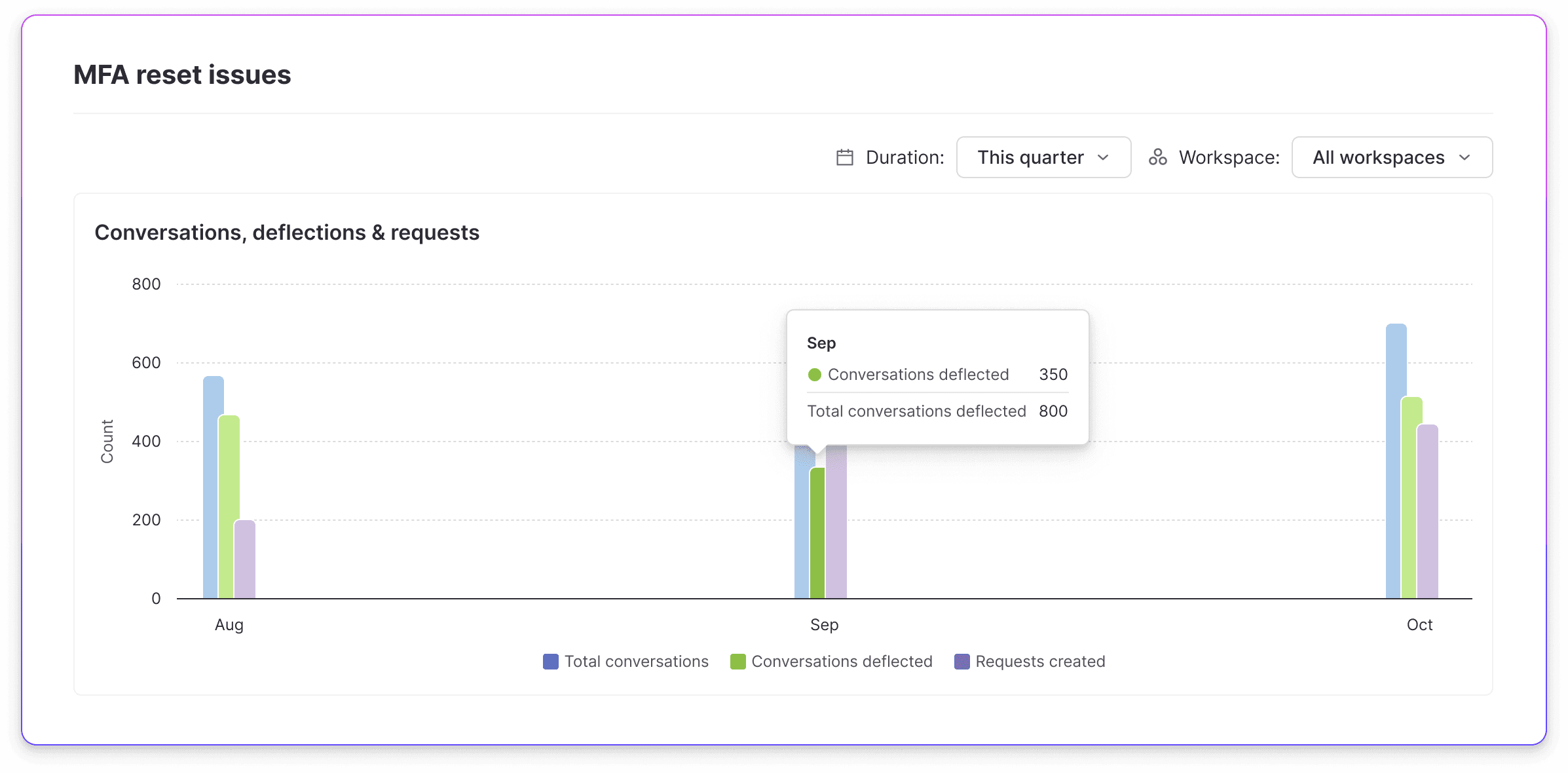The image size is (1568, 773).
Task: Toggle the Total conversations legend swatch
Action: click(x=551, y=662)
